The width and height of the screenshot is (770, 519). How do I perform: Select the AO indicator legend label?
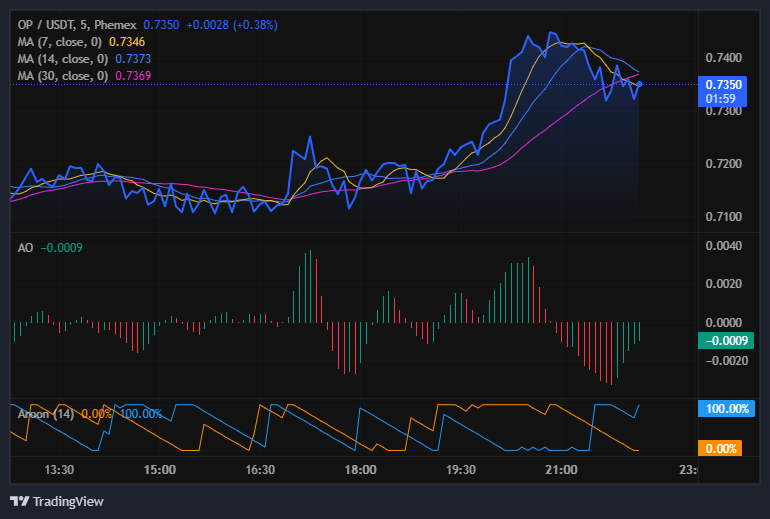click(x=26, y=248)
